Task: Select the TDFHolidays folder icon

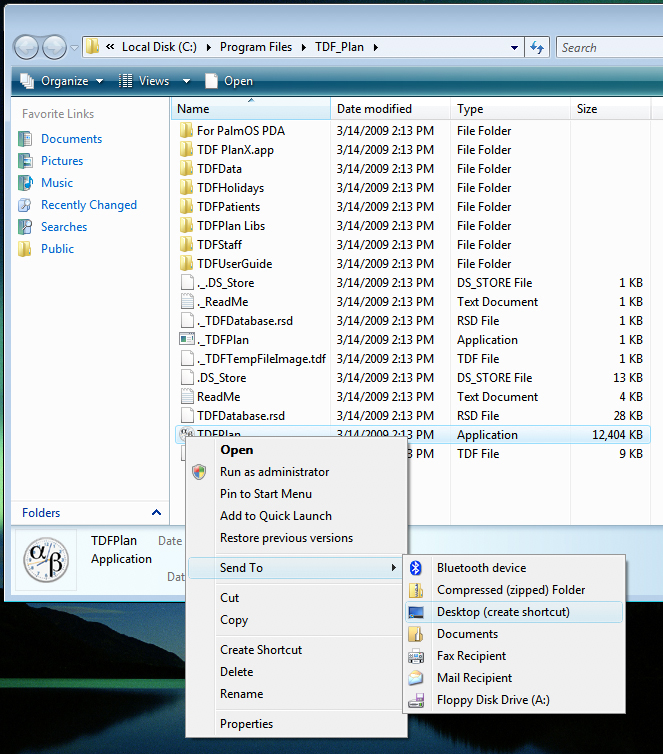Action: [x=187, y=188]
